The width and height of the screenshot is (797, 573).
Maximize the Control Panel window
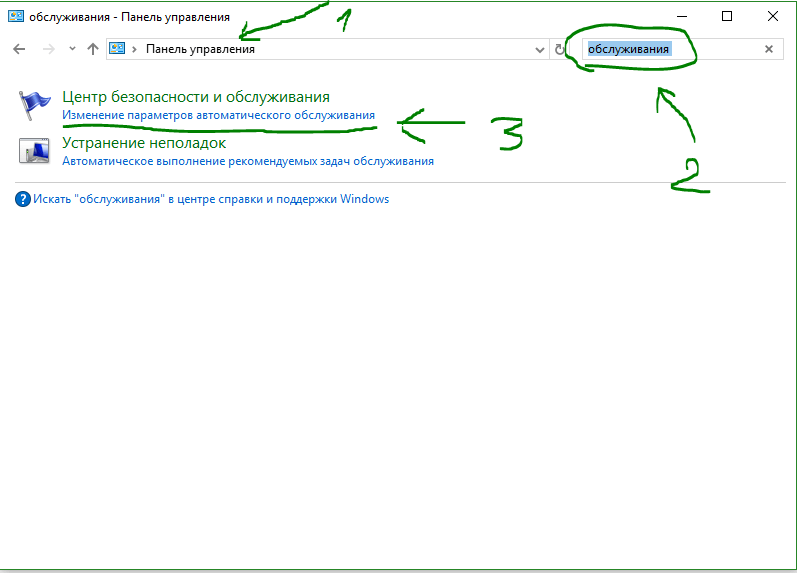(727, 16)
